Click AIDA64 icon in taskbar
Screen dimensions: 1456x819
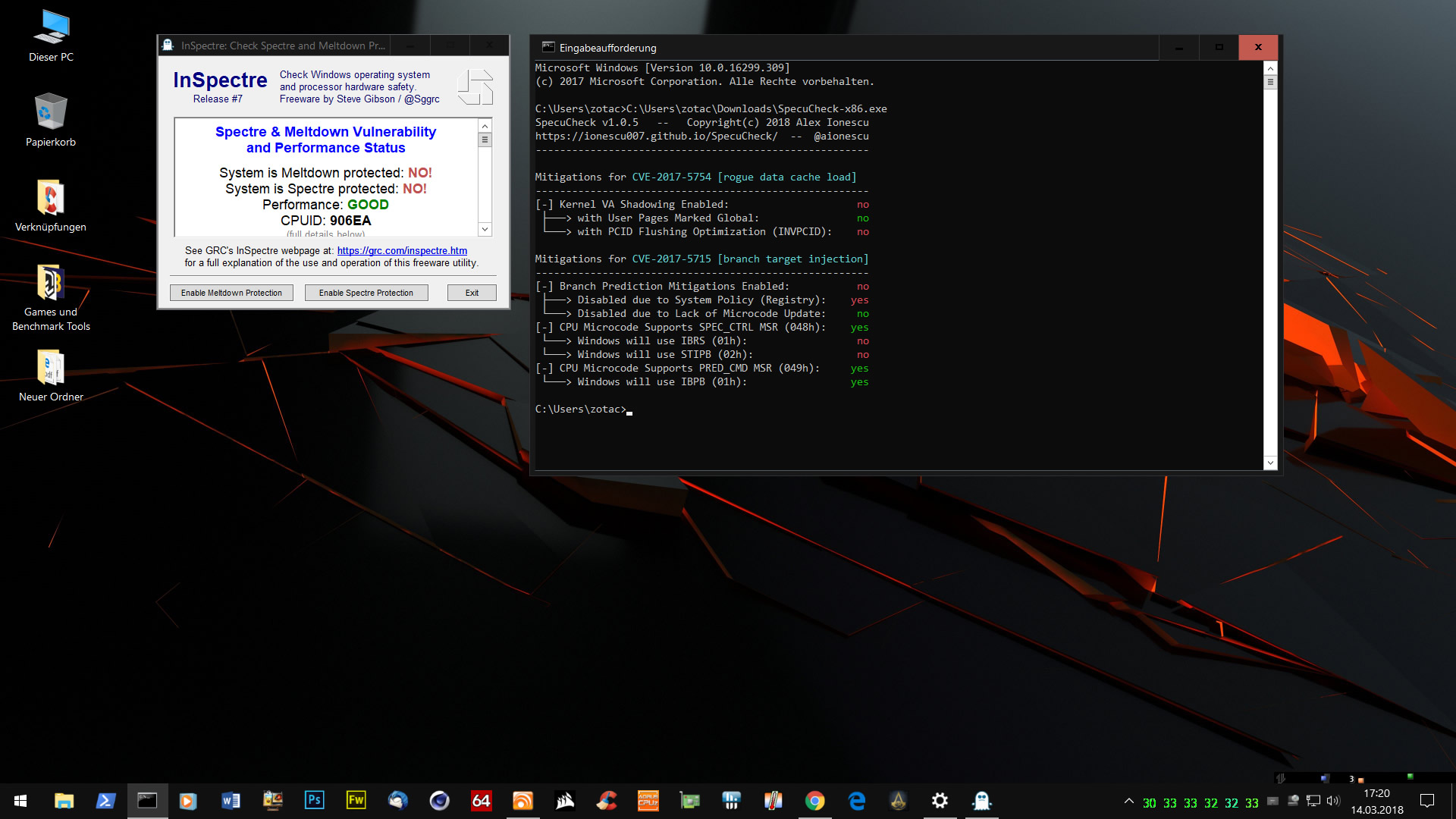tap(482, 801)
